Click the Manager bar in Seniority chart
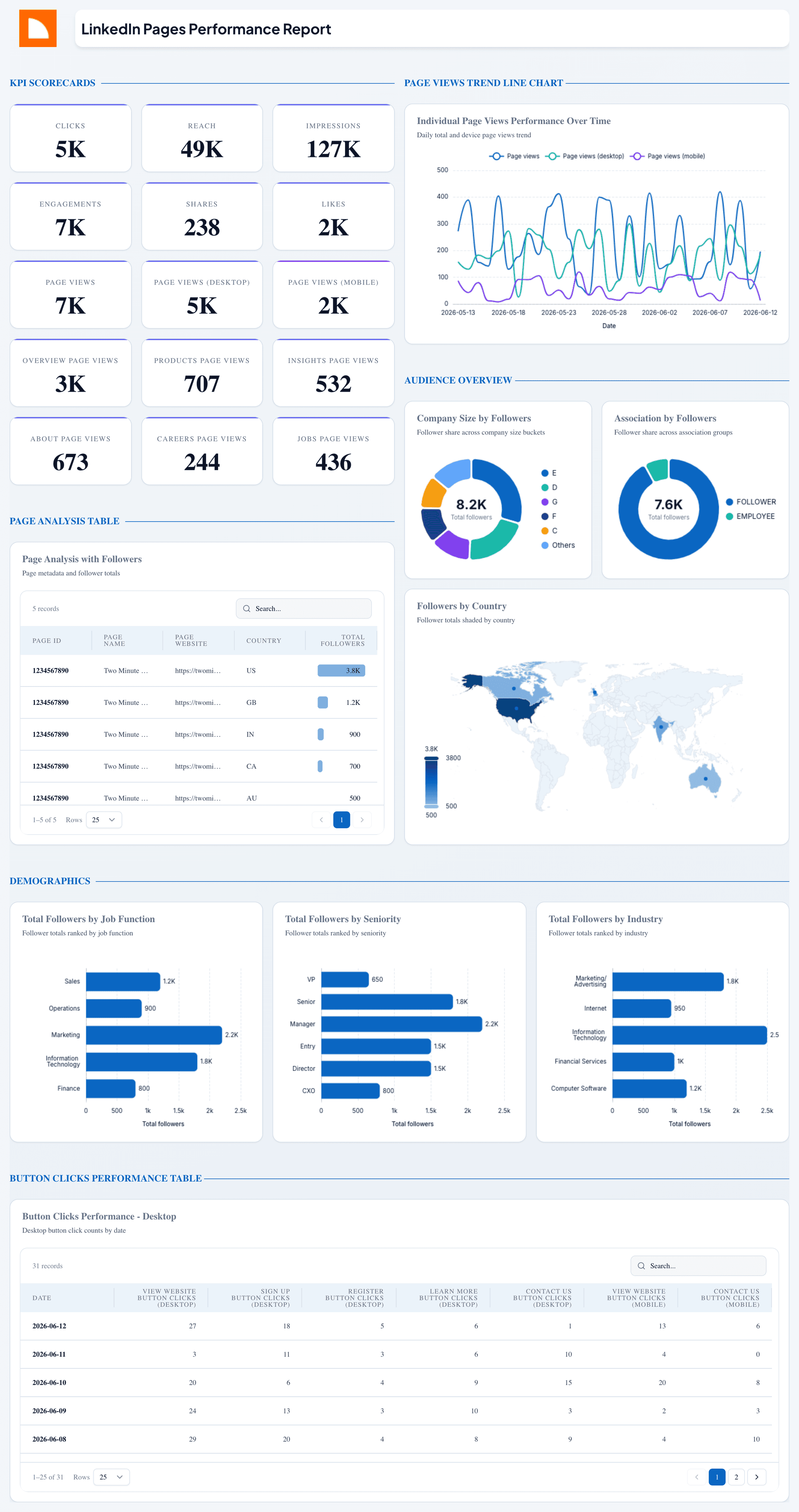This screenshot has height=1512, width=799. point(402,1024)
